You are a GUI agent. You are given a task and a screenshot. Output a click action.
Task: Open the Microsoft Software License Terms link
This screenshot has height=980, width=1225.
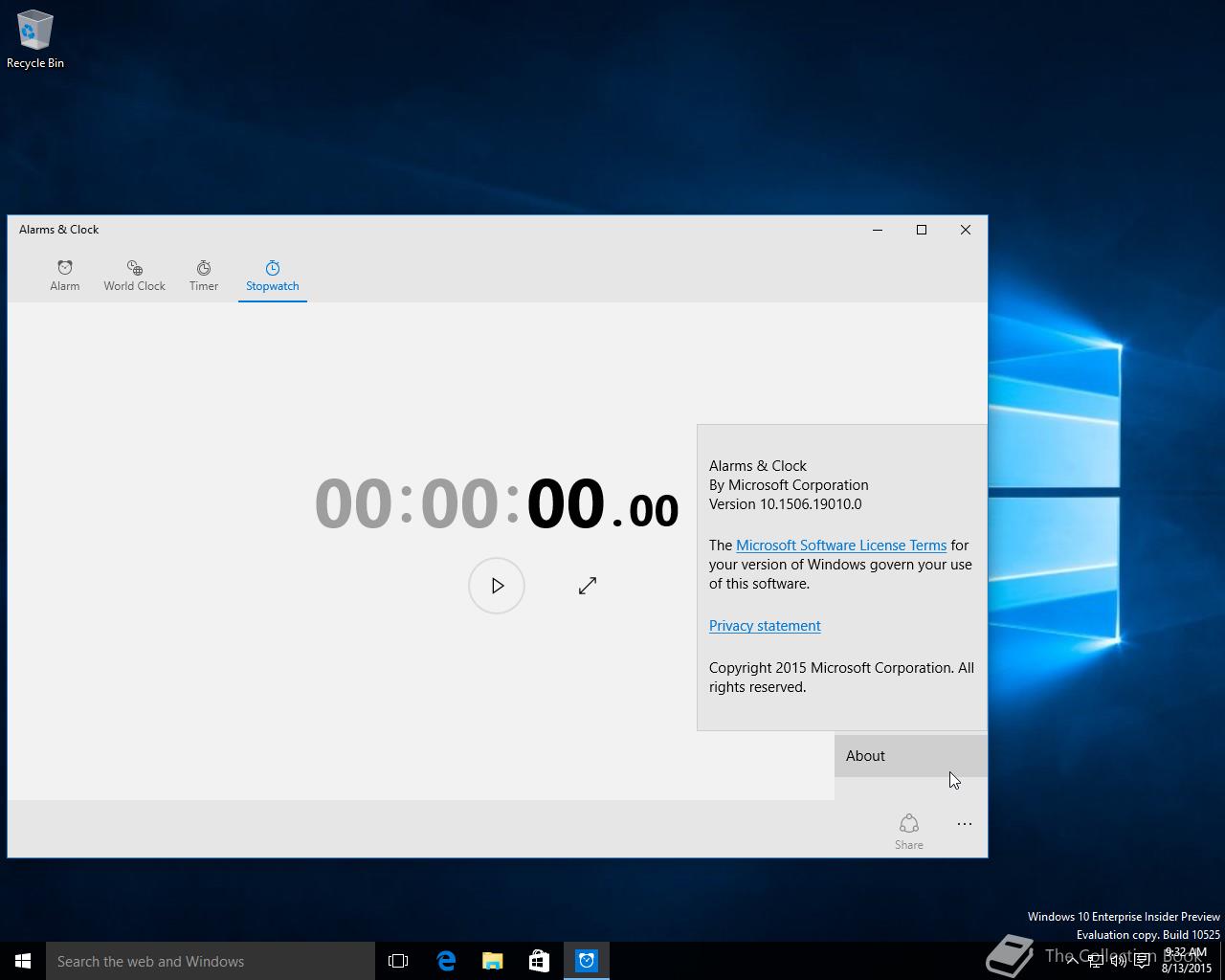[x=841, y=545]
